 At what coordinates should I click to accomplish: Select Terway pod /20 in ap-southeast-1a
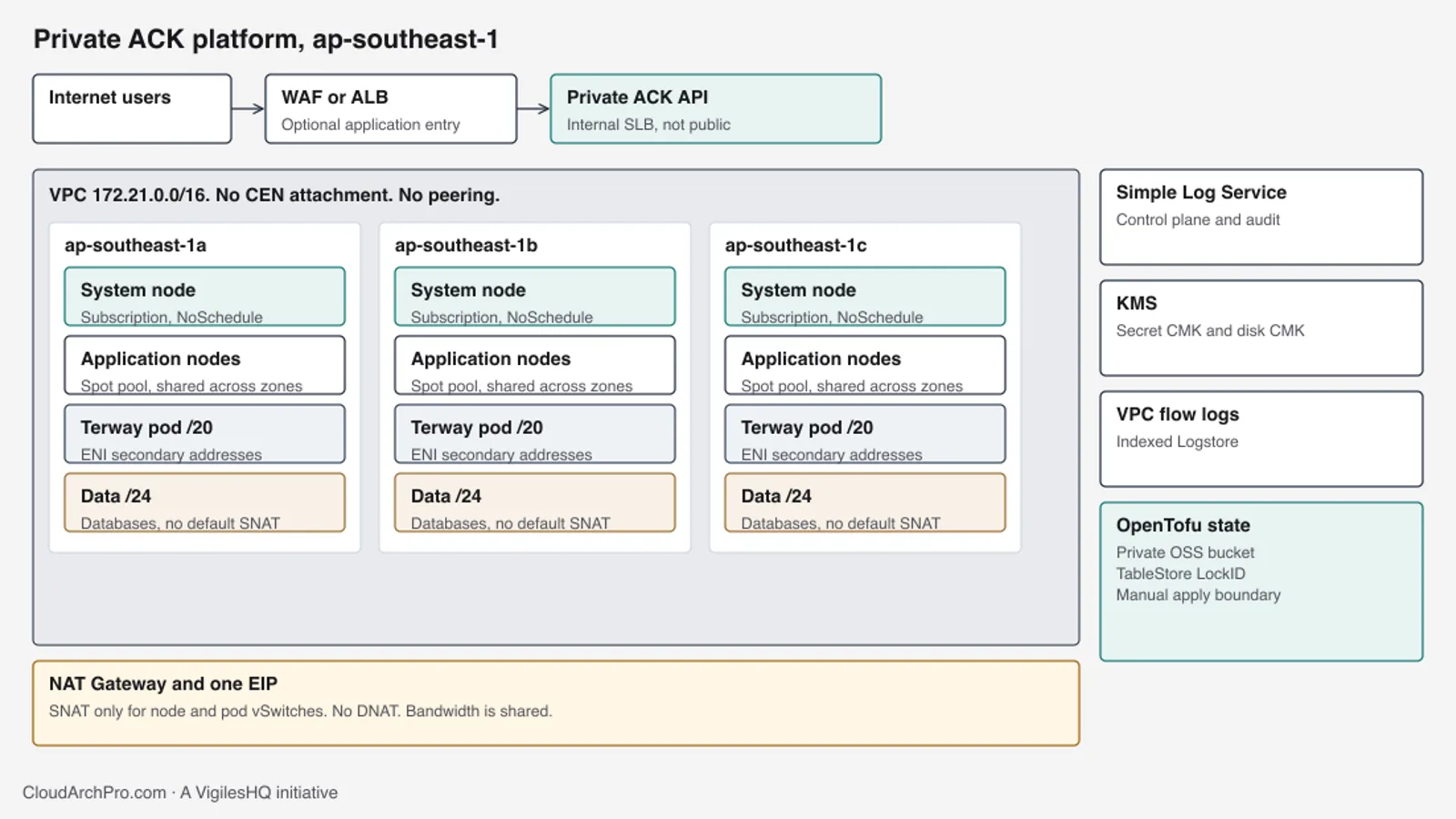pyautogui.click(x=205, y=434)
